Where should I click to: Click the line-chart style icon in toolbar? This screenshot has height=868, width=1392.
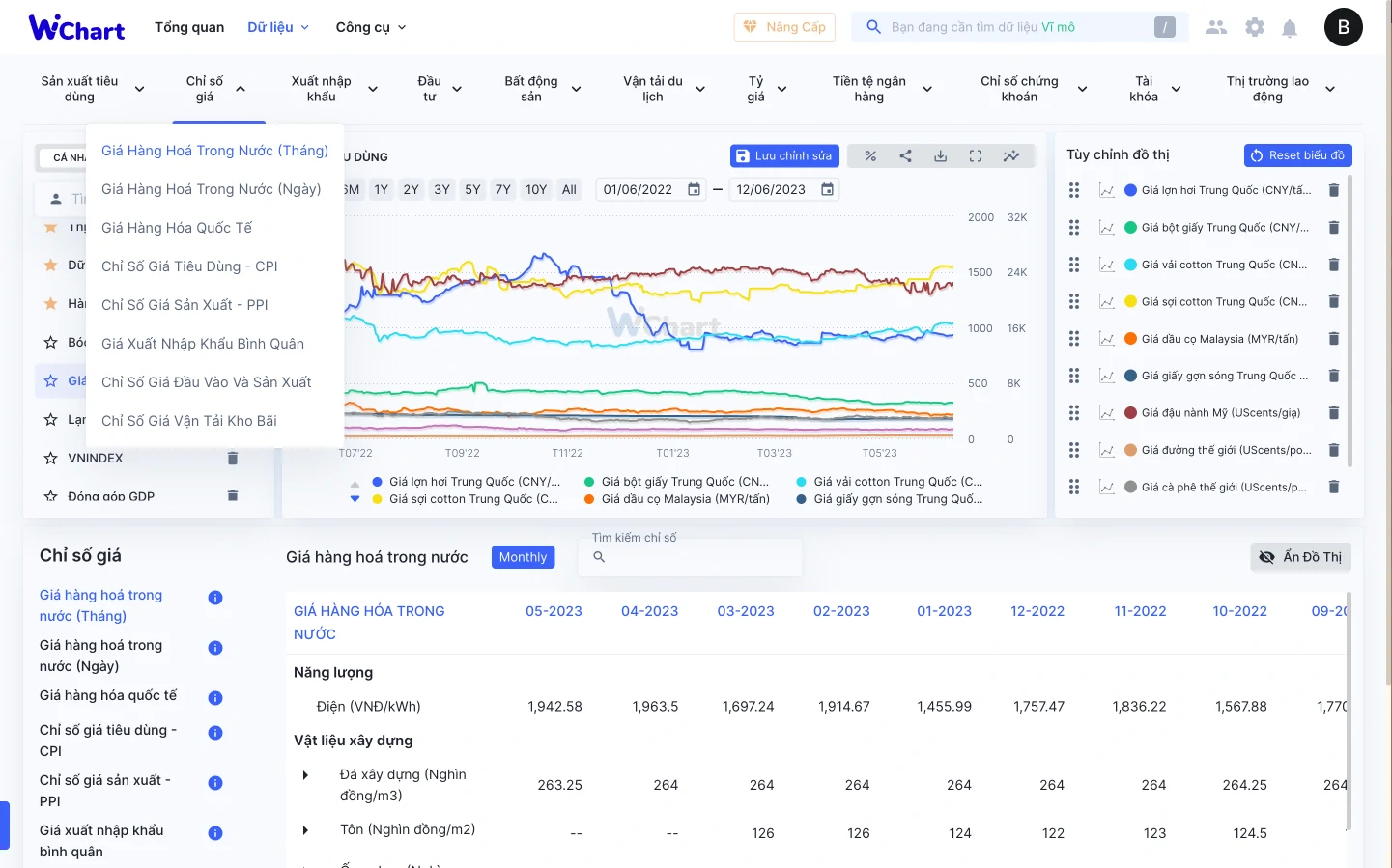coord(1011,155)
